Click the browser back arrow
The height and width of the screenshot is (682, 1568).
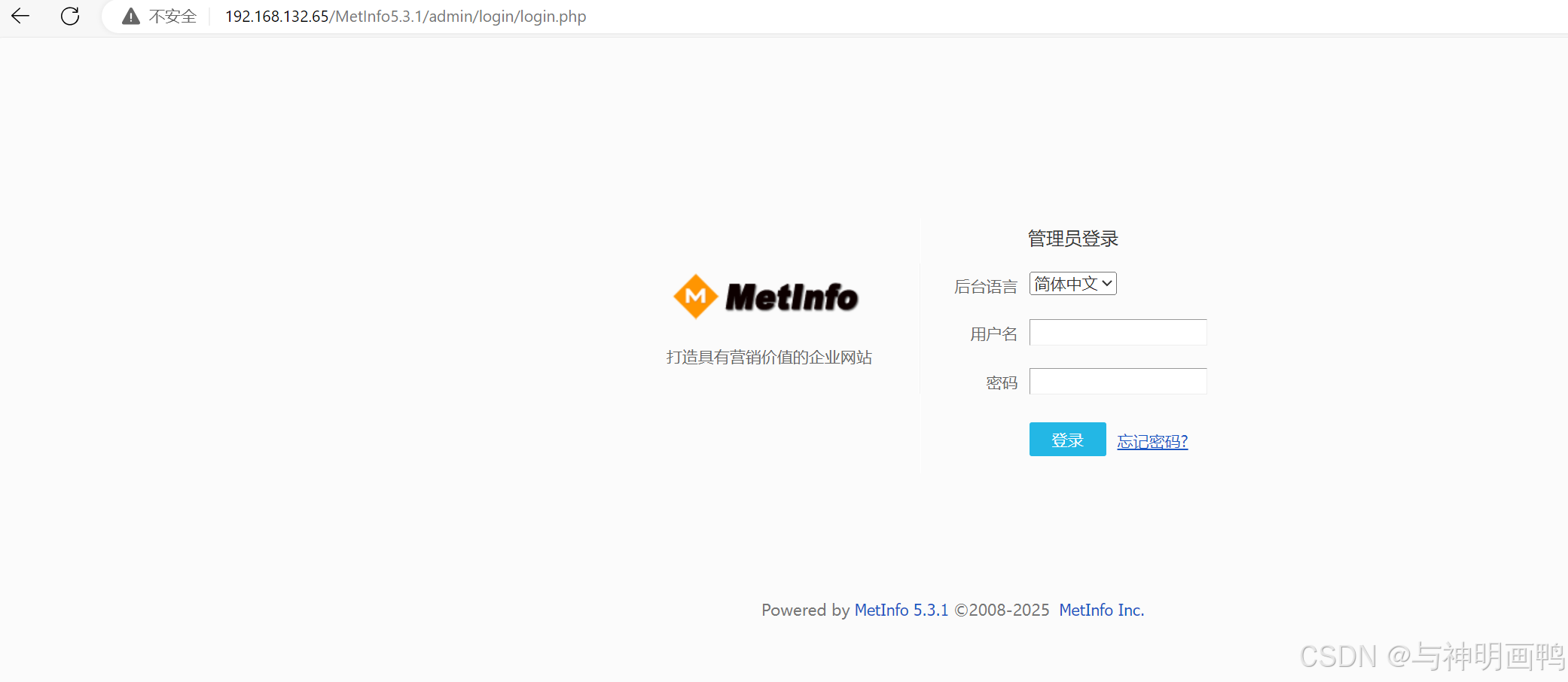point(20,16)
